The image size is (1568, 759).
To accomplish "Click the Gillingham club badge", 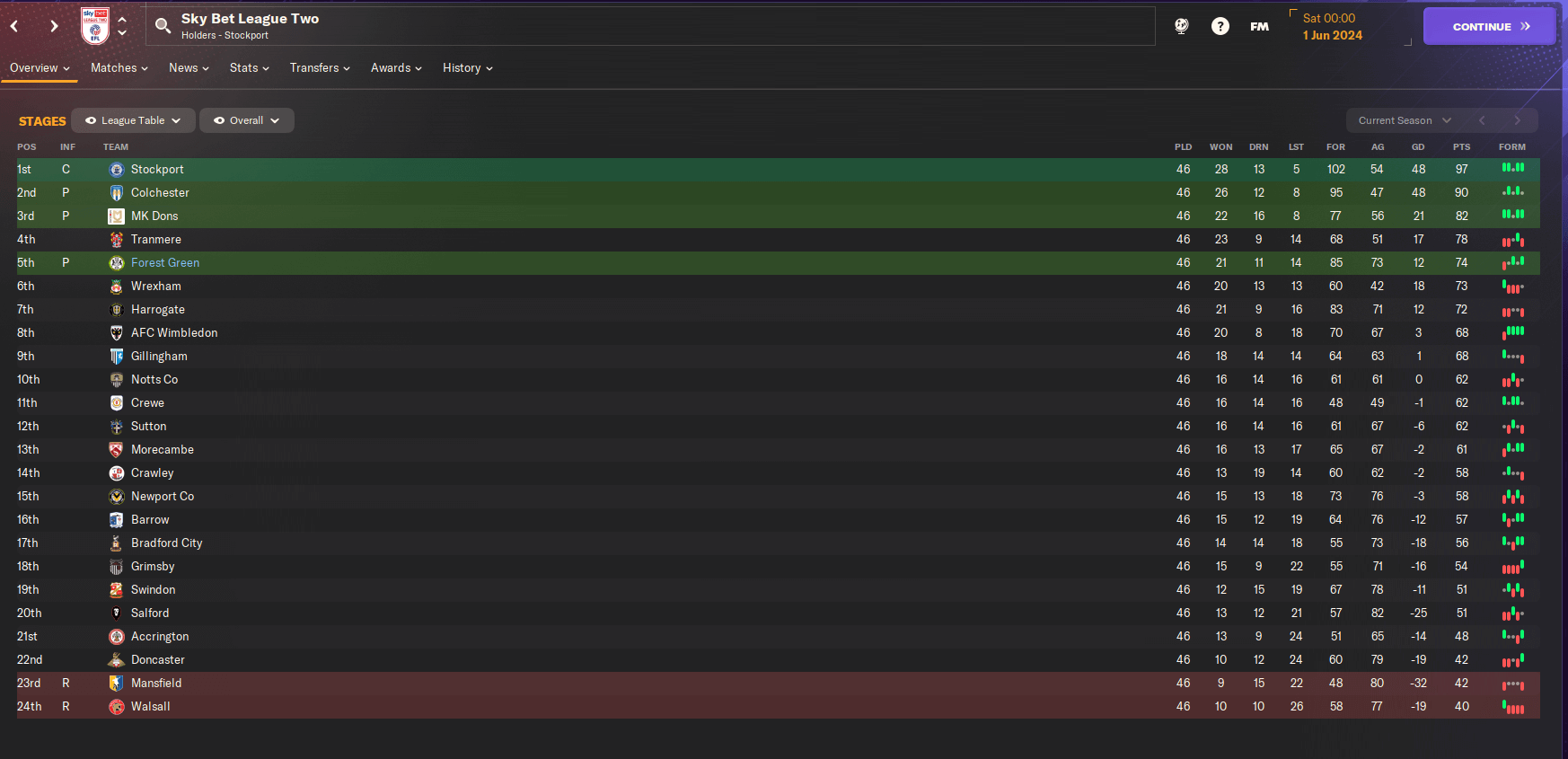I will click(116, 356).
